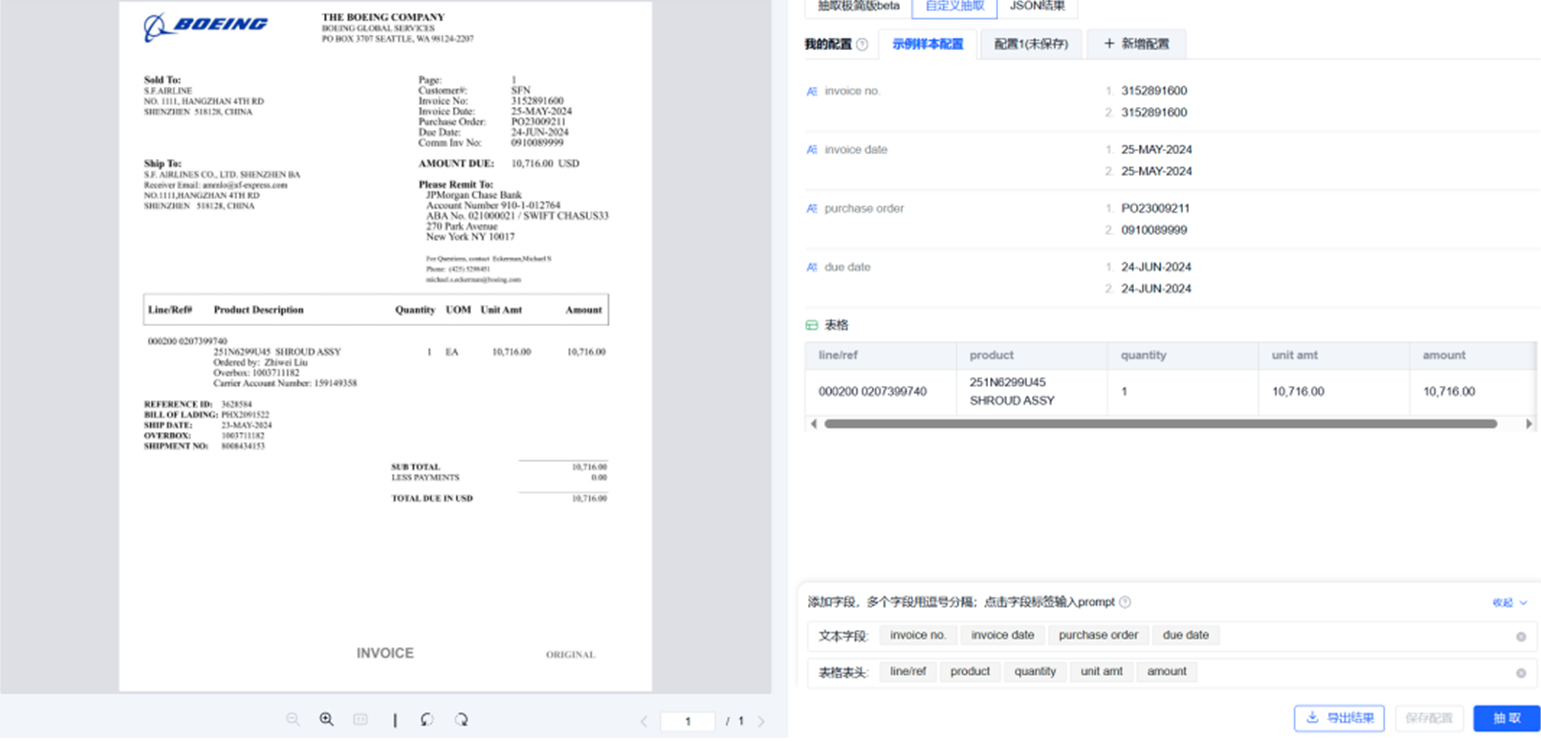Click the amount cell 10,716.00 in results table

click(1472, 392)
